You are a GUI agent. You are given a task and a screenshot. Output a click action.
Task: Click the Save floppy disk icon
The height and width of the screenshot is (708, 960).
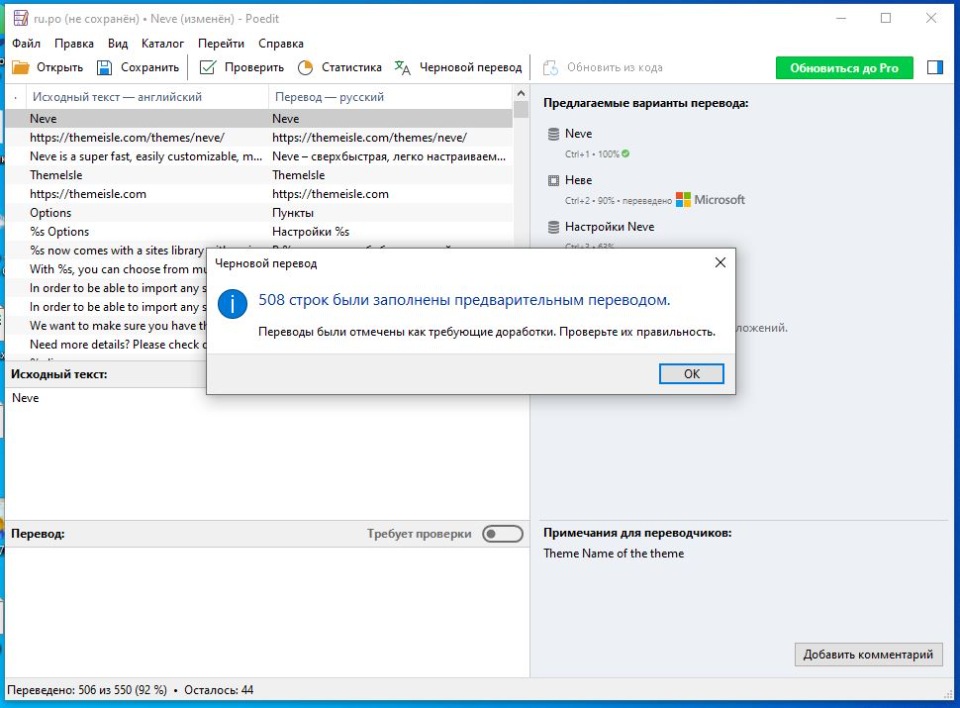tap(104, 68)
